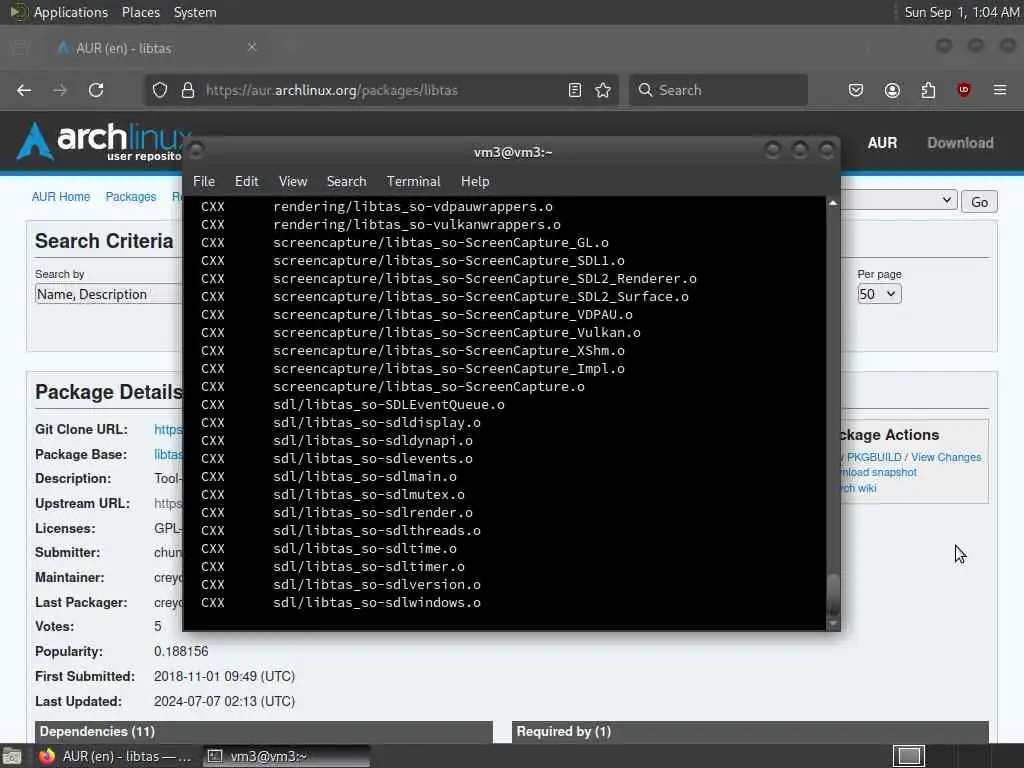Click the First Submitted date 2018-11-01 09:49
The width and height of the screenshot is (1024, 768).
tap(224, 677)
